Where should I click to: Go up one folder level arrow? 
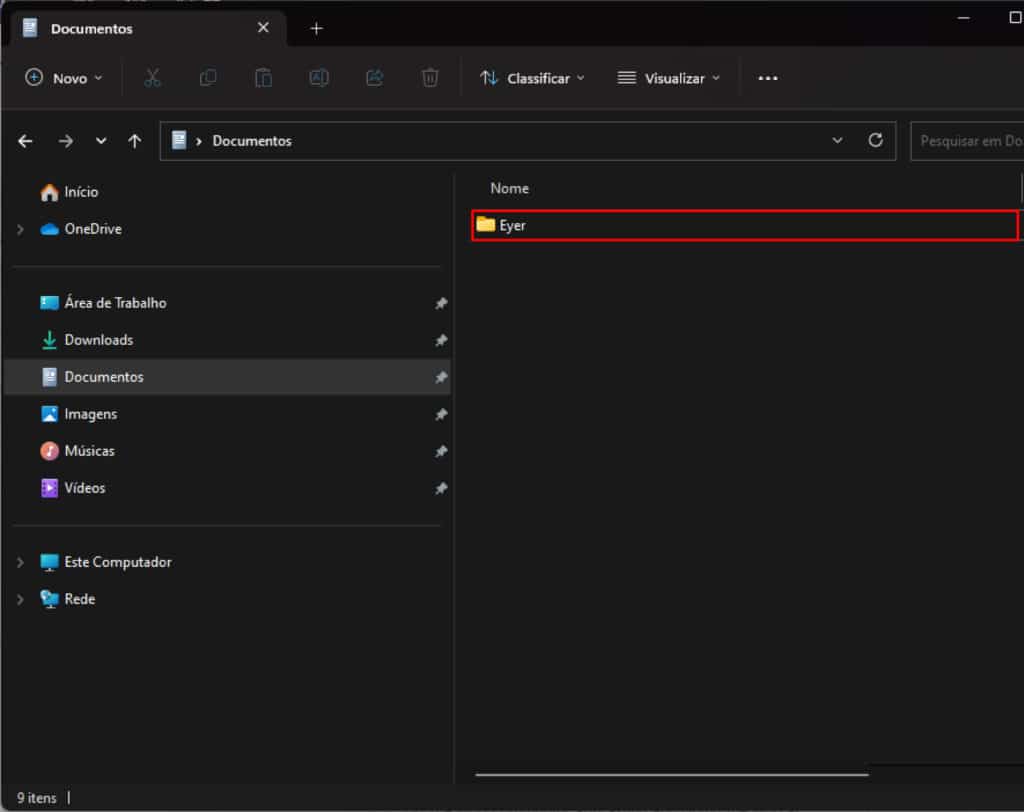(135, 141)
